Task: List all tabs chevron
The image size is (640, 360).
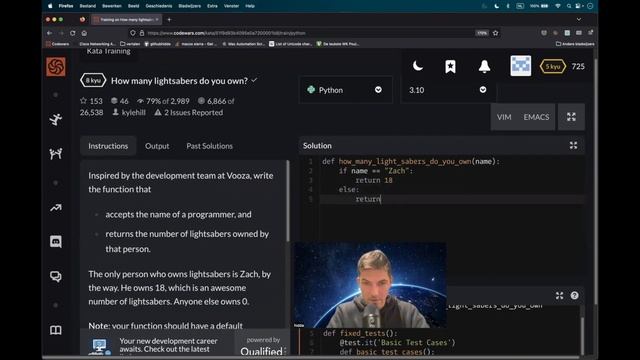Action: point(579,19)
